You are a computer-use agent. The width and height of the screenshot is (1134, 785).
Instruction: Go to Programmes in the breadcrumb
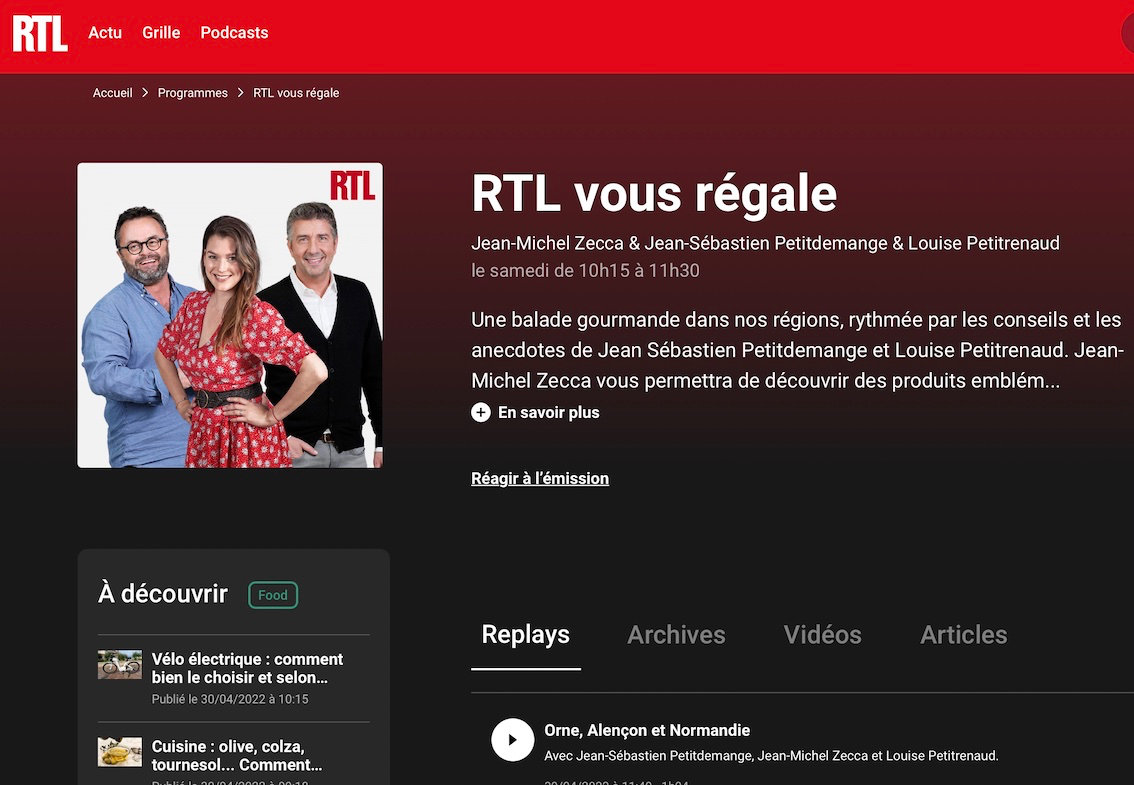pyautogui.click(x=192, y=93)
